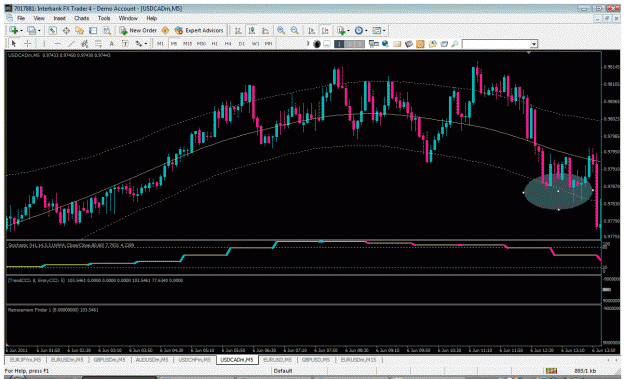The height and width of the screenshot is (379, 625).
Task: Expand the Periods clock dropdown arrow
Action: click(x=366, y=31)
